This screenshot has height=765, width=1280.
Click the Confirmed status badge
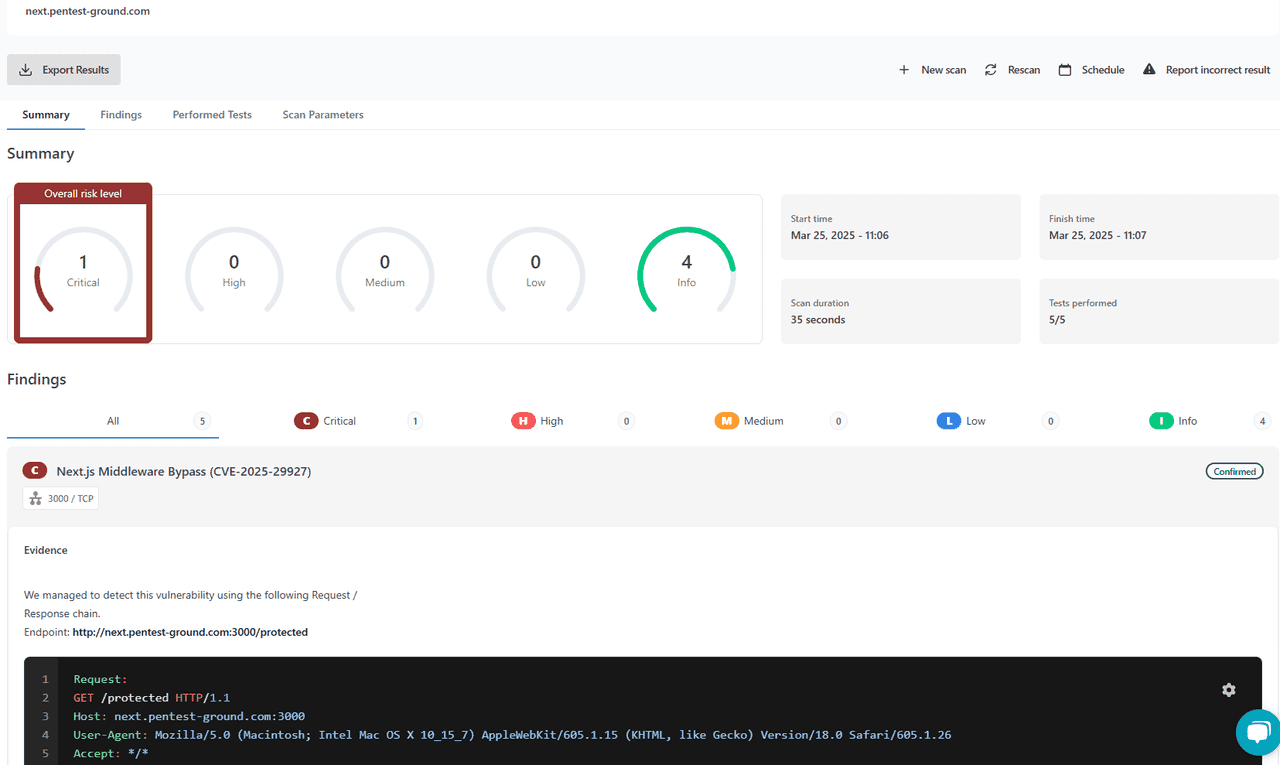[1234, 470]
